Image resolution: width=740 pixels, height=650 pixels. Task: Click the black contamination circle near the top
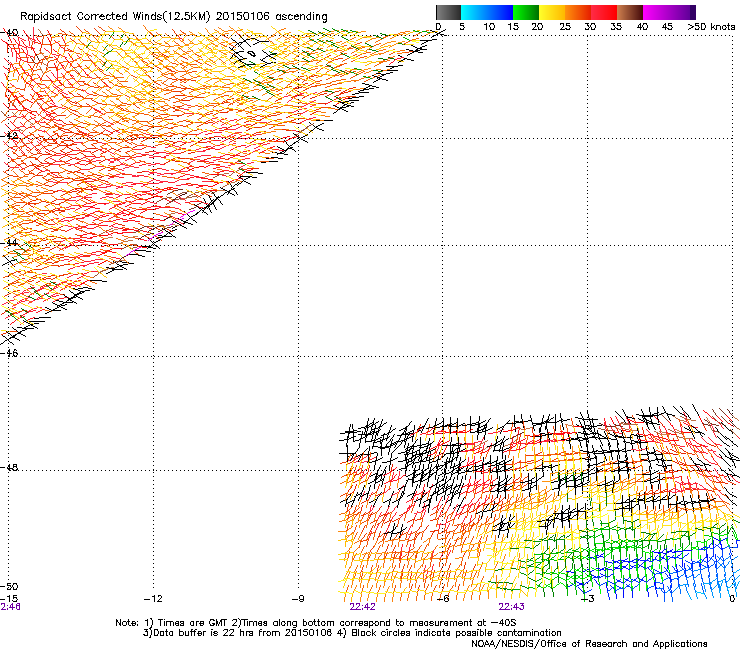tap(252, 53)
